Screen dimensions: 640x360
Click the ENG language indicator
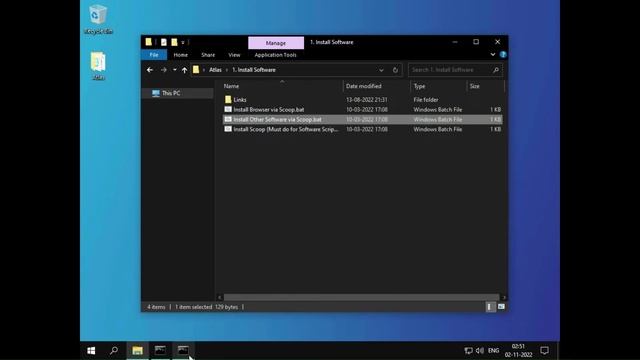pos(493,351)
